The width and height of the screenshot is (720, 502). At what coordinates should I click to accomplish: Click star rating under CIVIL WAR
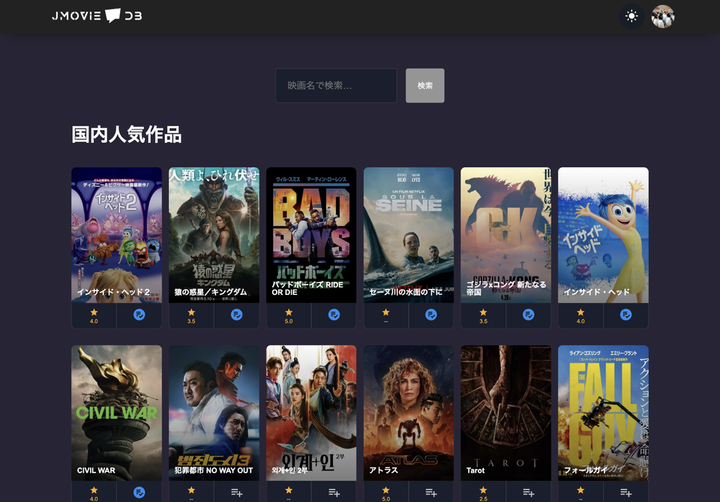point(94,492)
